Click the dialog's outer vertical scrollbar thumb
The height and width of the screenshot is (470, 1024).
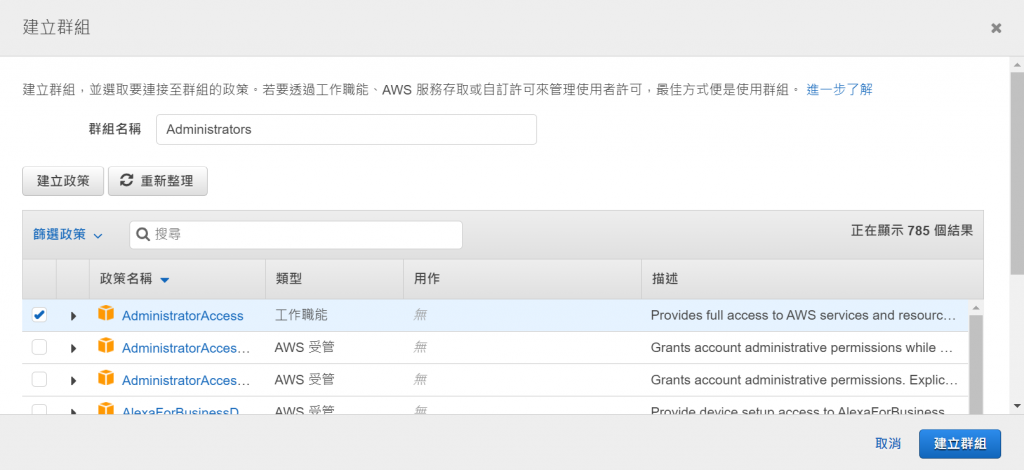[x=1017, y=173]
